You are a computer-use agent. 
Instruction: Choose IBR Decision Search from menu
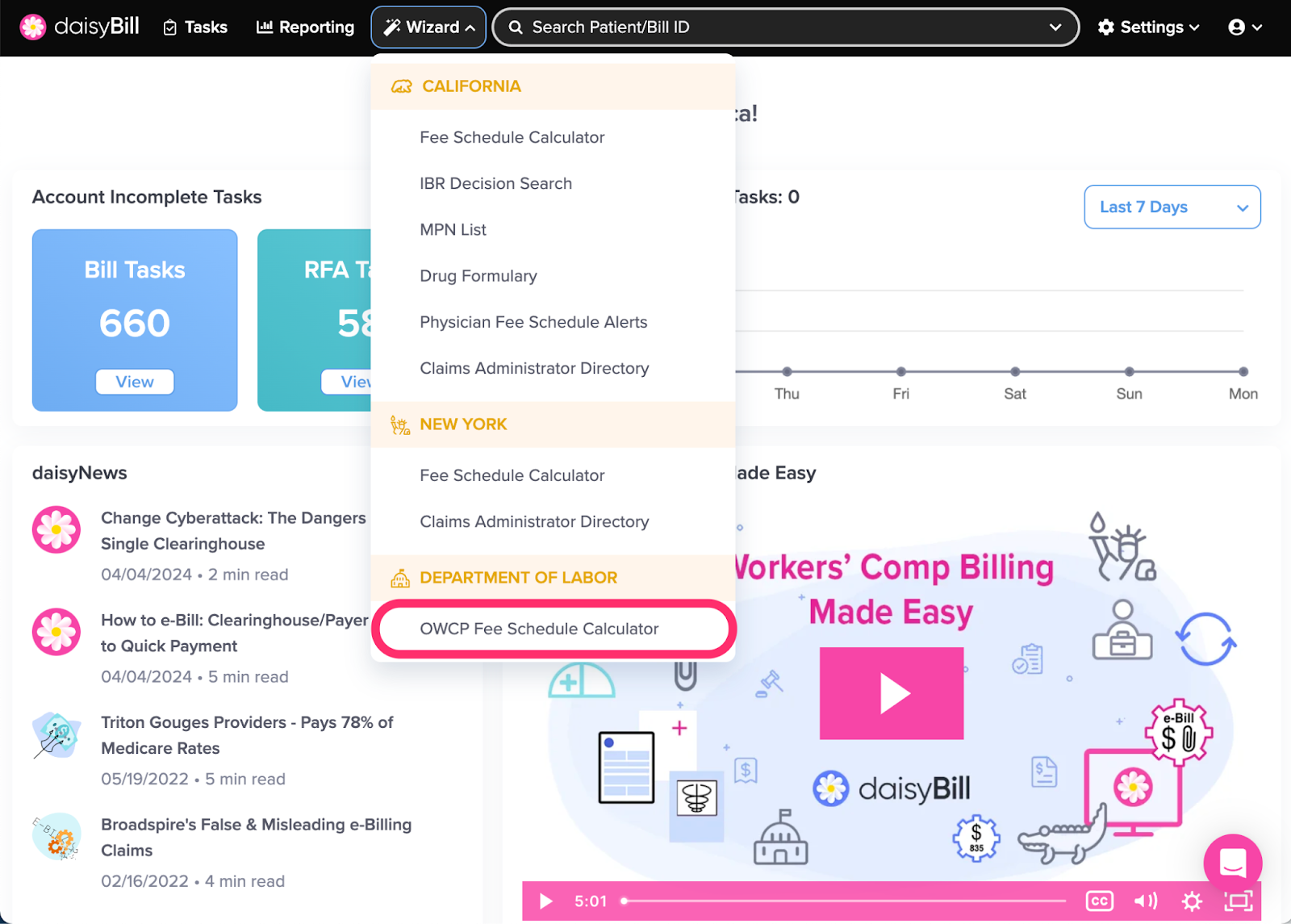click(495, 183)
